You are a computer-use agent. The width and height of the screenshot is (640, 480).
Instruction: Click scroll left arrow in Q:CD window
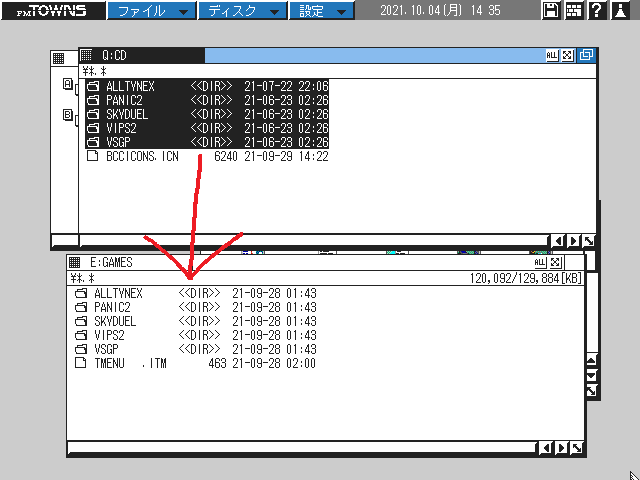(x=558, y=241)
